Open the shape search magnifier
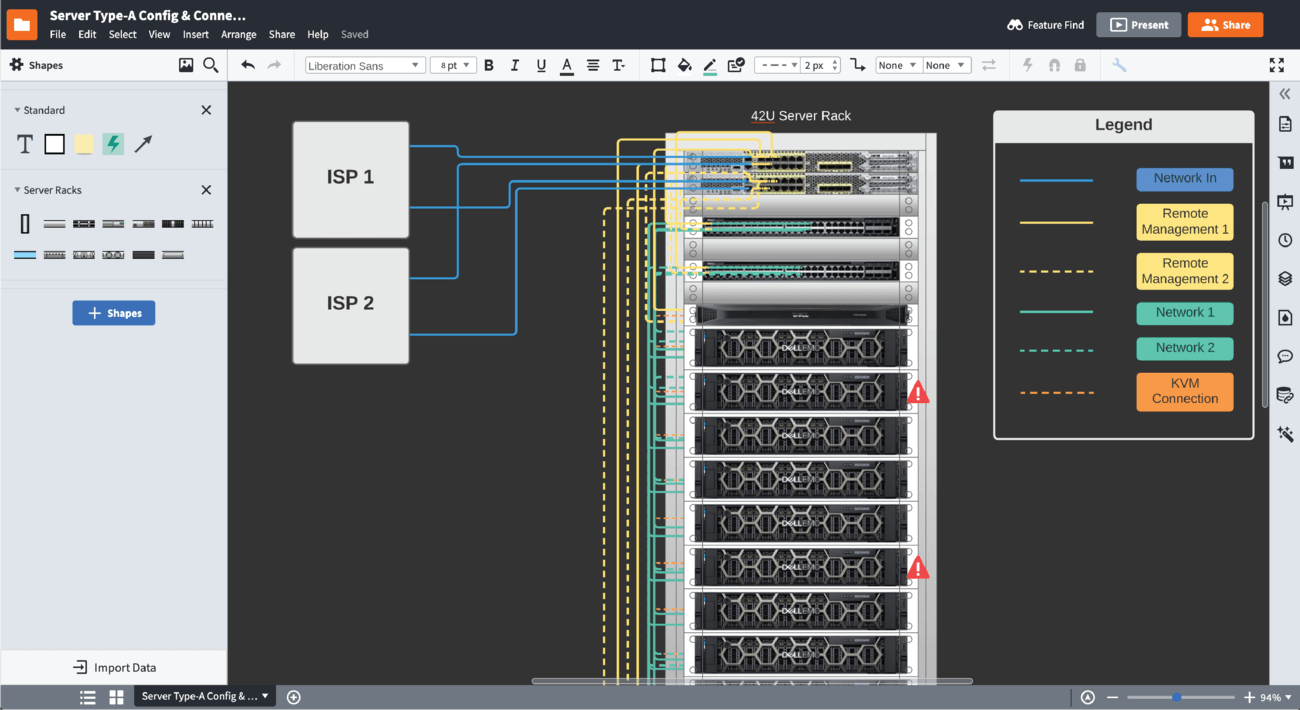The image size is (1300, 710). tap(211, 65)
